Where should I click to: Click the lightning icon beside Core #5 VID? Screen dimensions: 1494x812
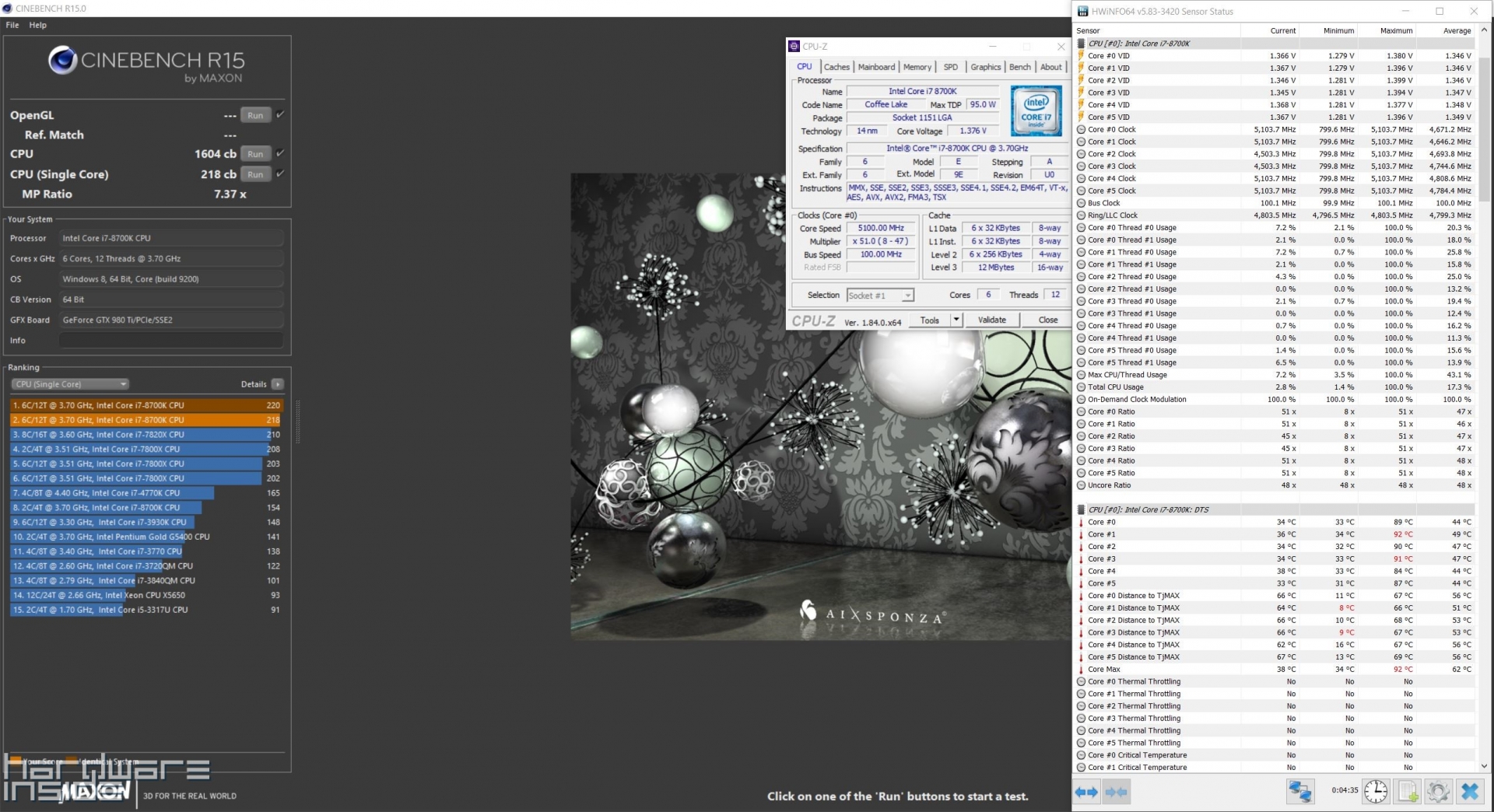pyautogui.click(x=1081, y=117)
